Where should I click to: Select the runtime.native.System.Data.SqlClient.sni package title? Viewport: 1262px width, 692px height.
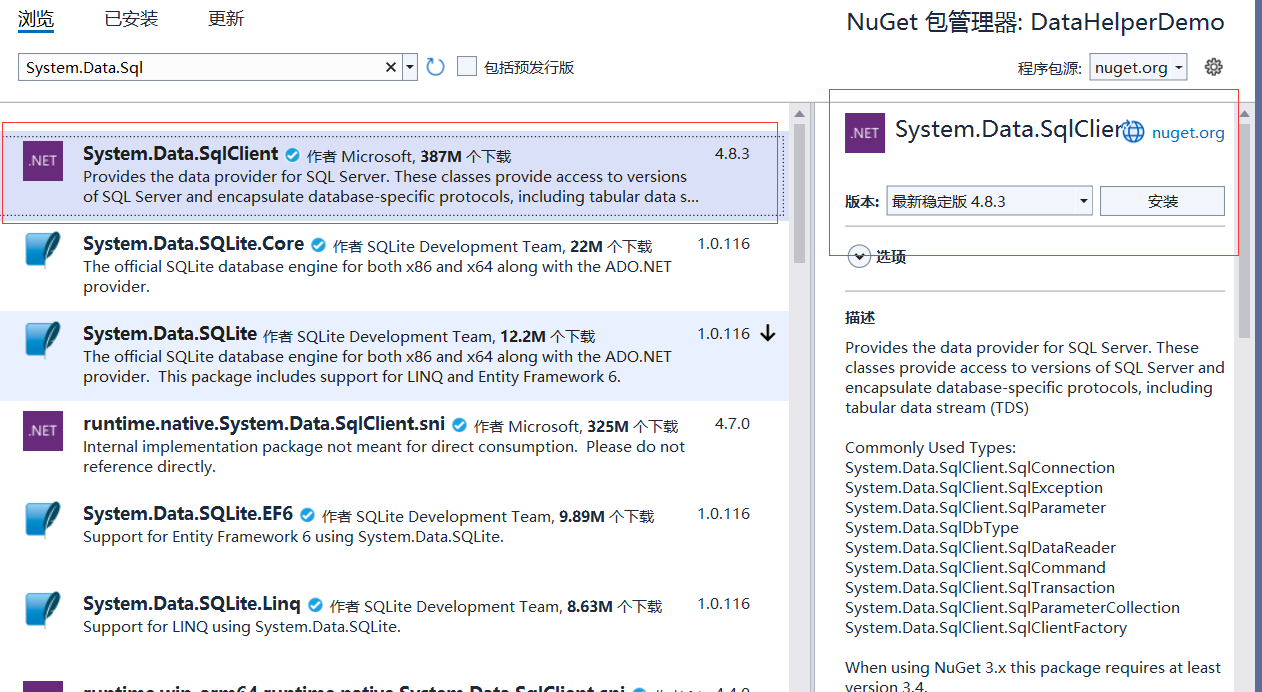point(264,424)
